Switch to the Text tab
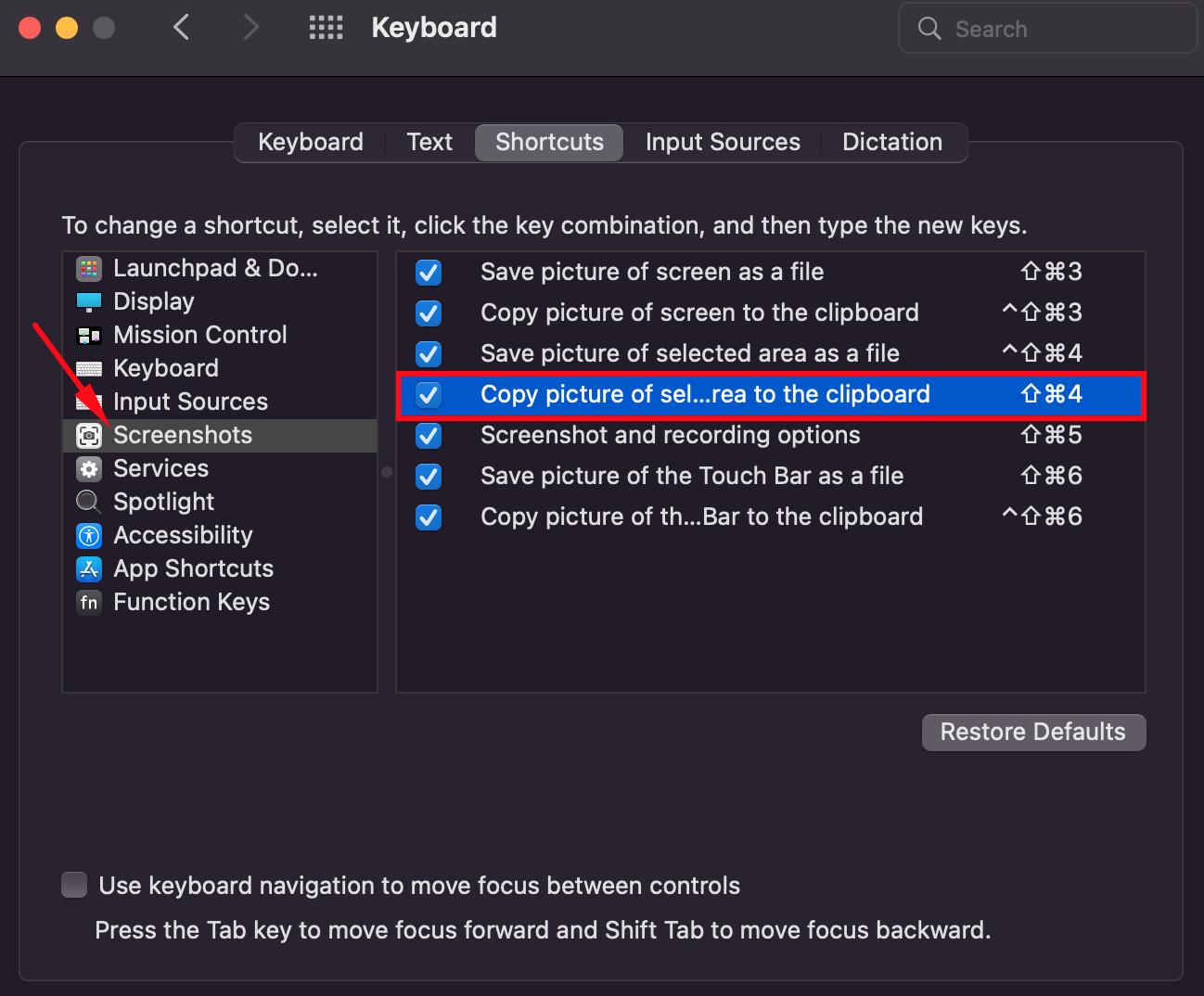1204x996 pixels. coord(429,142)
